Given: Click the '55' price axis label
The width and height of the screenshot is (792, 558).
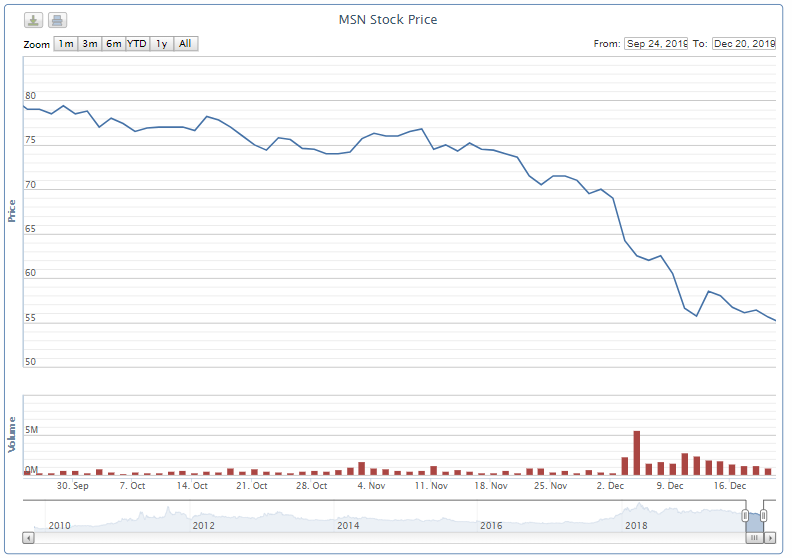Looking at the screenshot, I should click(x=31, y=318).
